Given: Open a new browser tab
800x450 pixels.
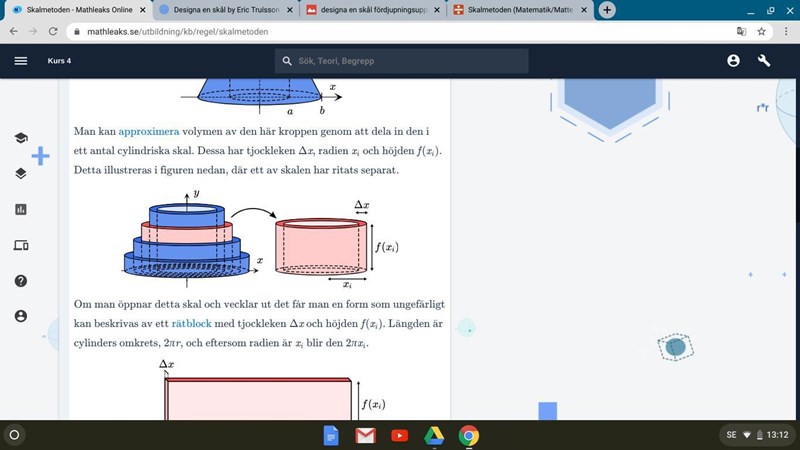Looking at the screenshot, I should (x=607, y=10).
